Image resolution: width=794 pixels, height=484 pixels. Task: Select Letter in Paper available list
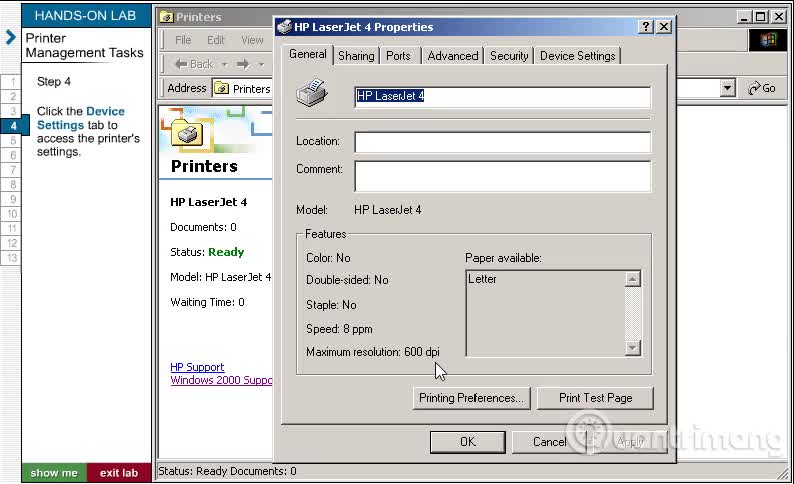pos(482,279)
